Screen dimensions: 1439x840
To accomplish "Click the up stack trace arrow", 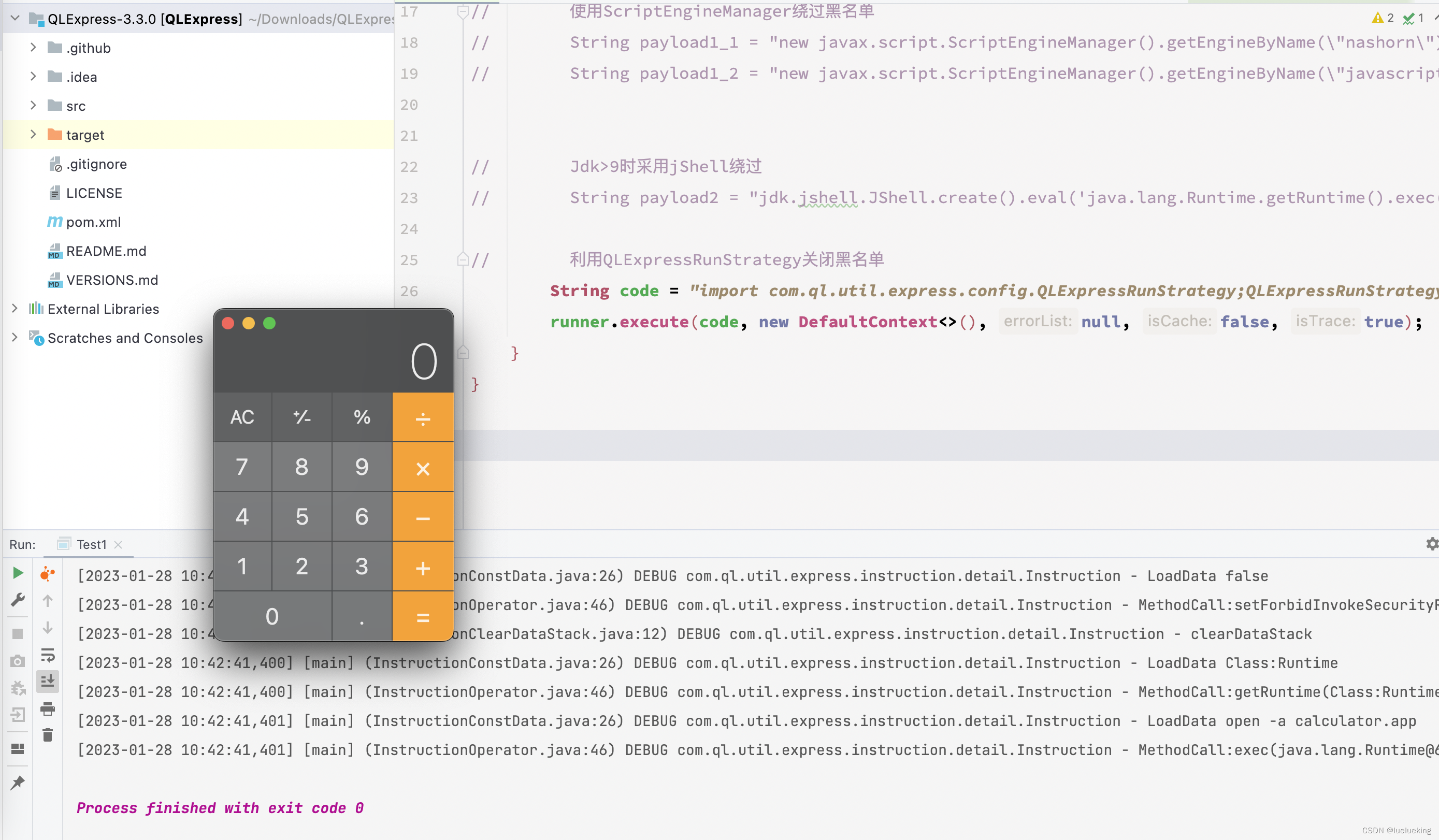I will [48, 601].
